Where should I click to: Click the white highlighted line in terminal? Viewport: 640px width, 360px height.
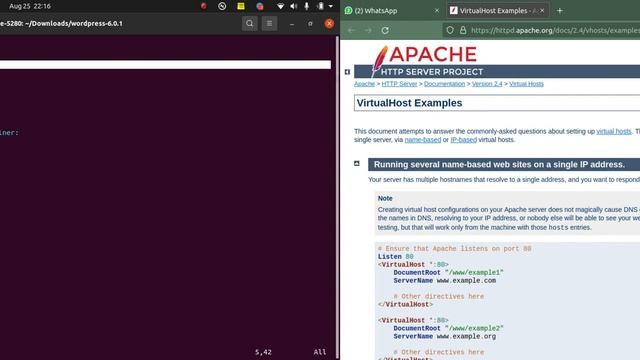[x=165, y=64]
